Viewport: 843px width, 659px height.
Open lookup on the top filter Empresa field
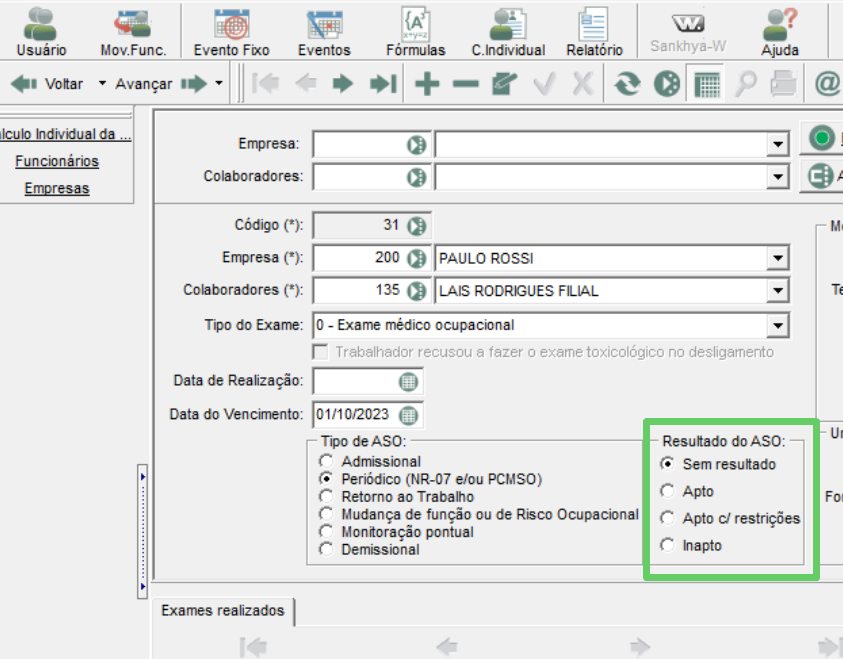[x=416, y=145]
